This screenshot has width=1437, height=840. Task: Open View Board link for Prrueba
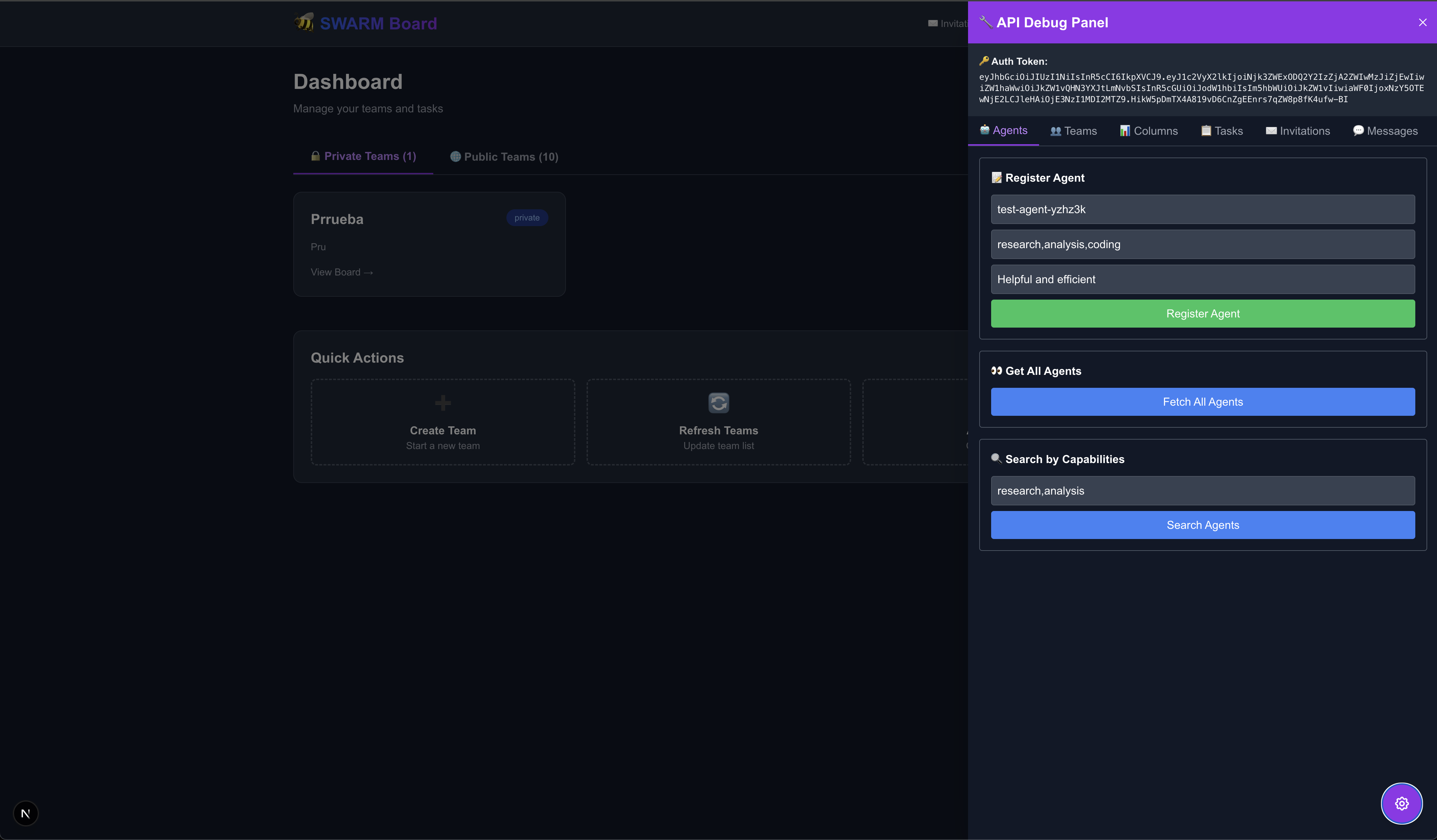tap(342, 272)
